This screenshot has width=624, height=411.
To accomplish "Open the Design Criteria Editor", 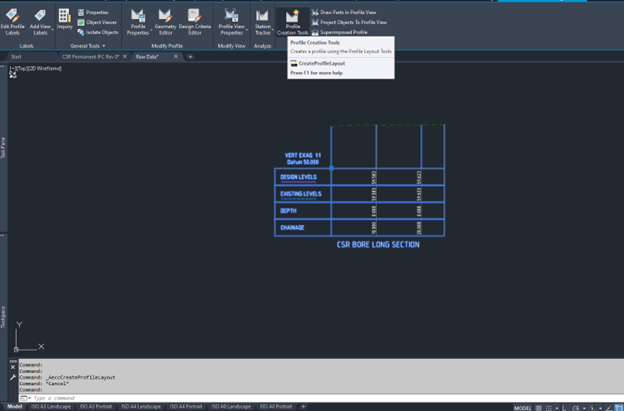I will click(194, 20).
